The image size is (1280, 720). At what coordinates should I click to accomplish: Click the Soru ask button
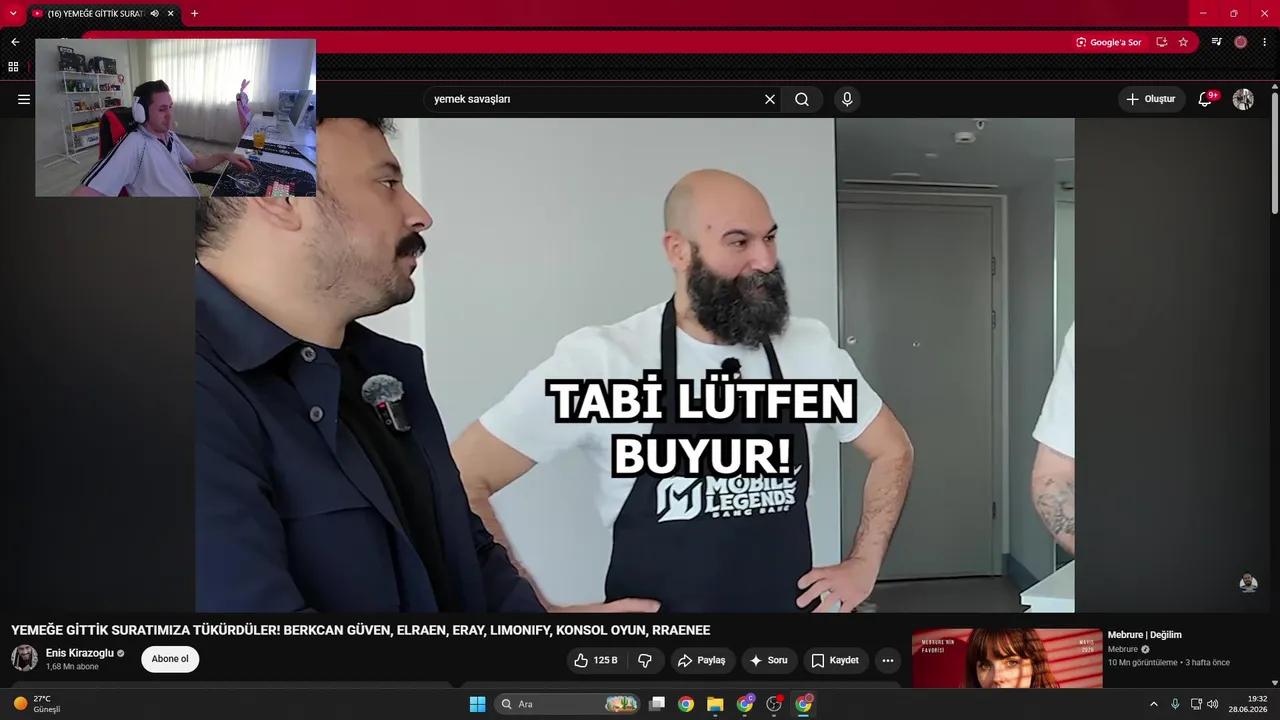pos(768,660)
